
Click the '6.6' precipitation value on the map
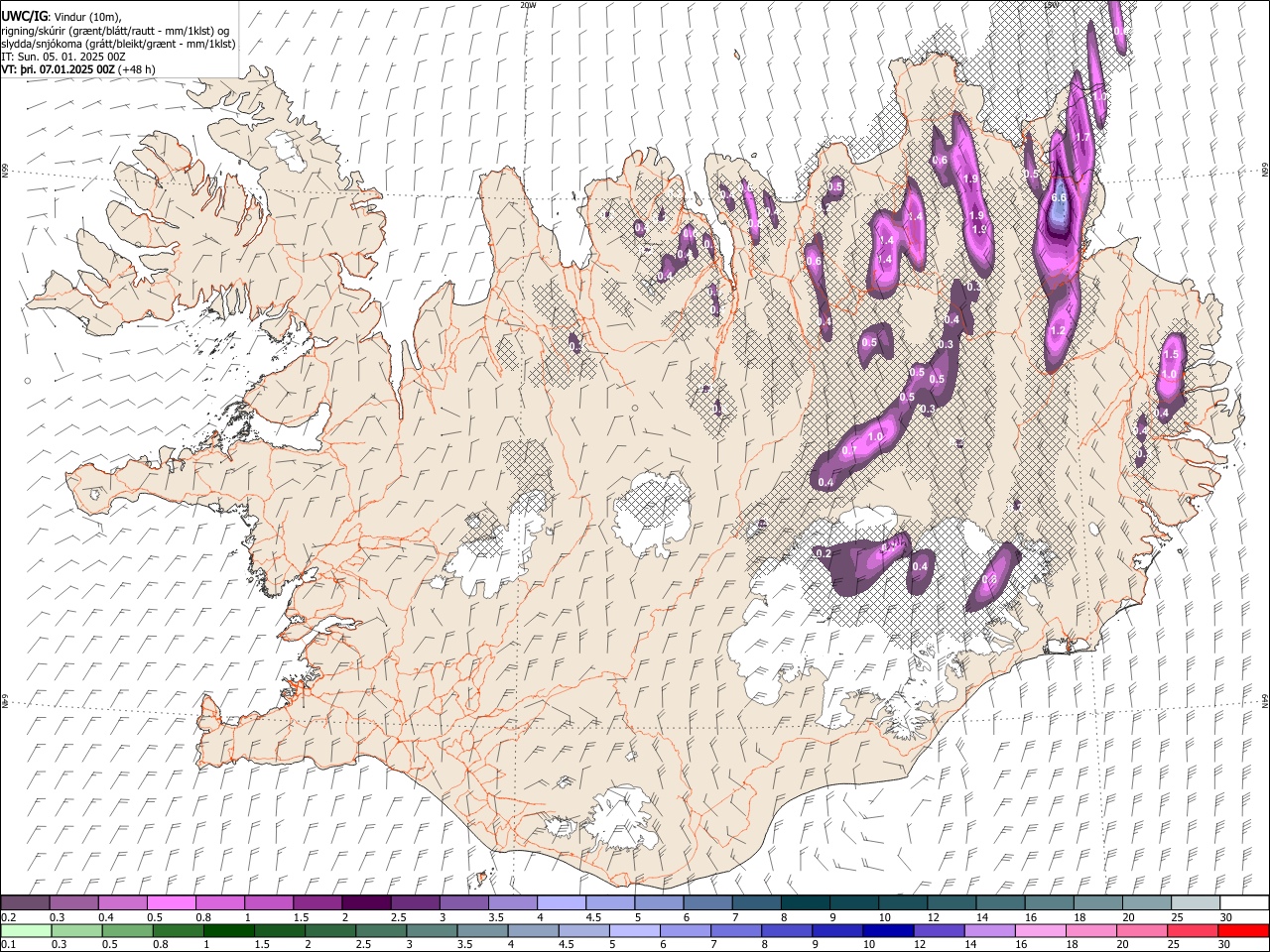(x=1059, y=197)
